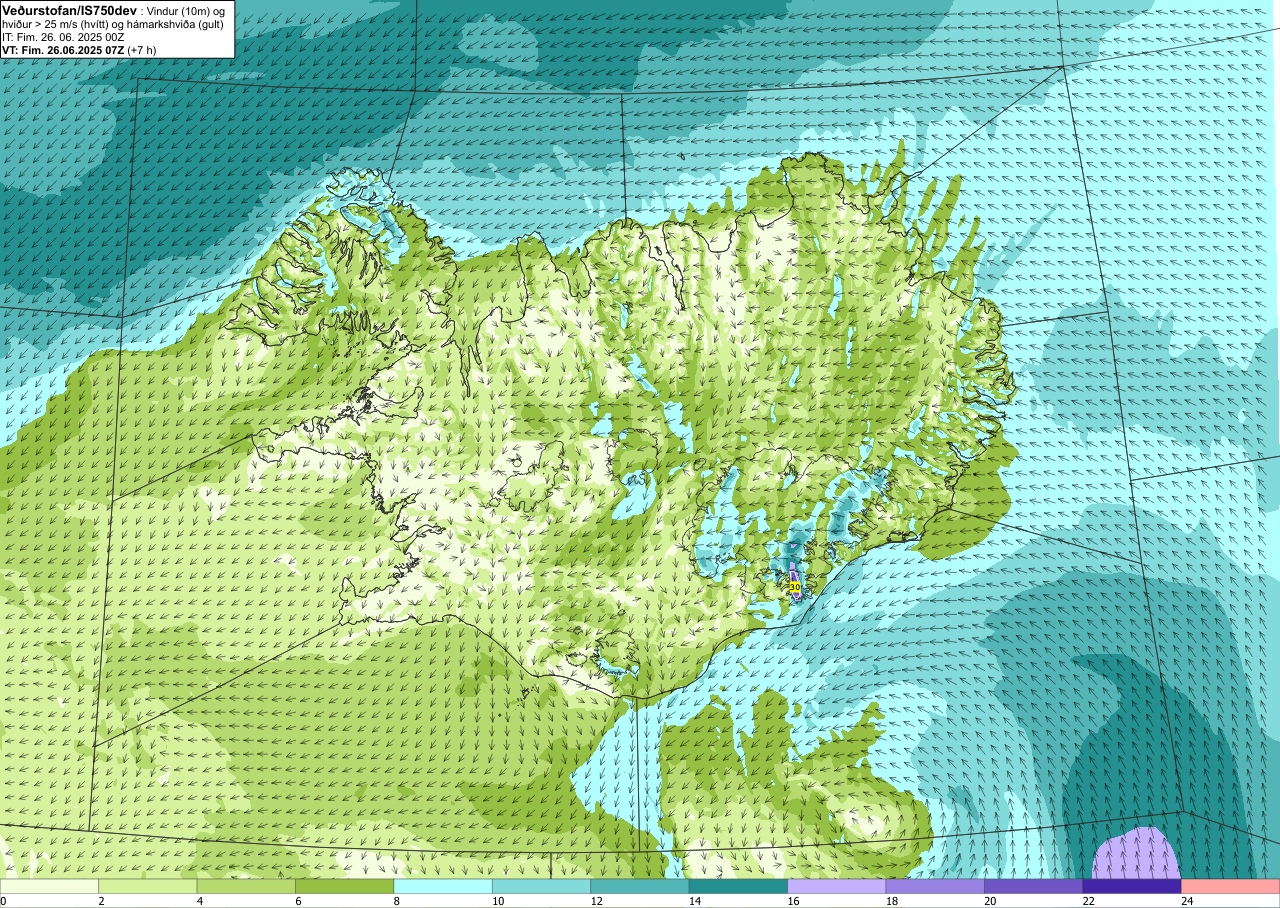The image size is (1280, 908).
Task: Click the 8–10 m/s light cyan legend swatch
Action: (x=443, y=886)
